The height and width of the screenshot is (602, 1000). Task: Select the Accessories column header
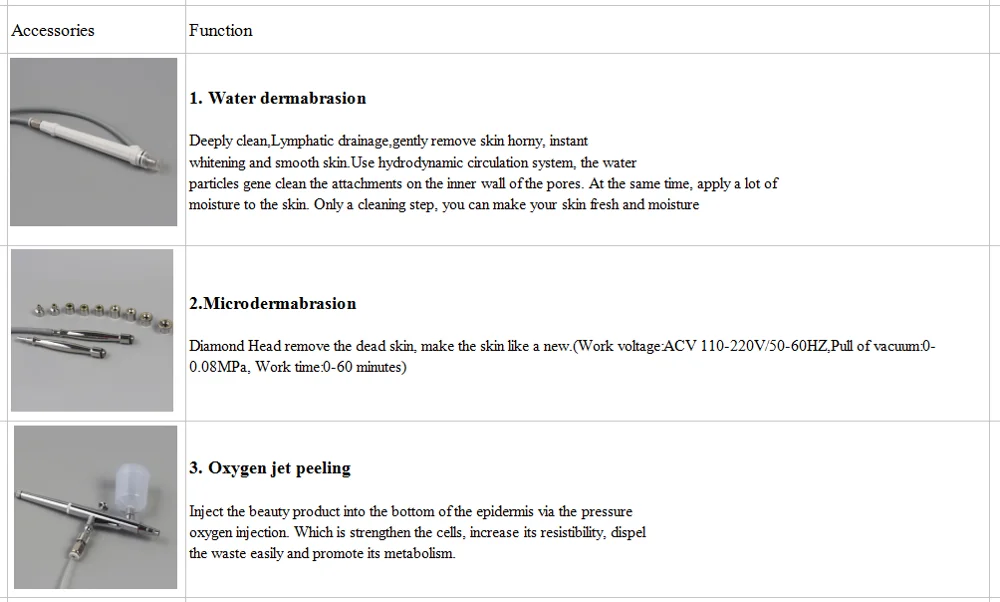[53, 30]
